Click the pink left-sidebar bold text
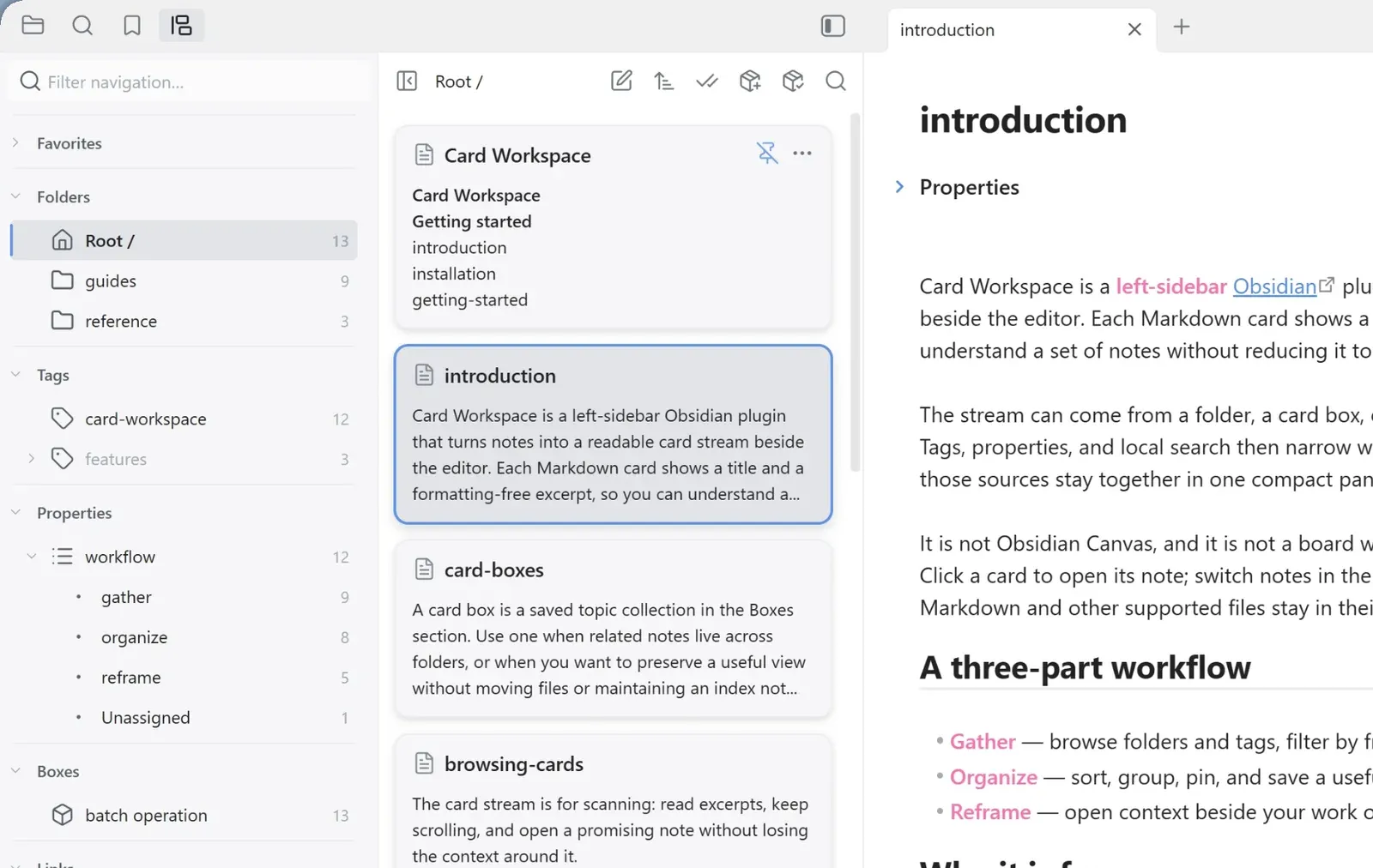 1170,286
